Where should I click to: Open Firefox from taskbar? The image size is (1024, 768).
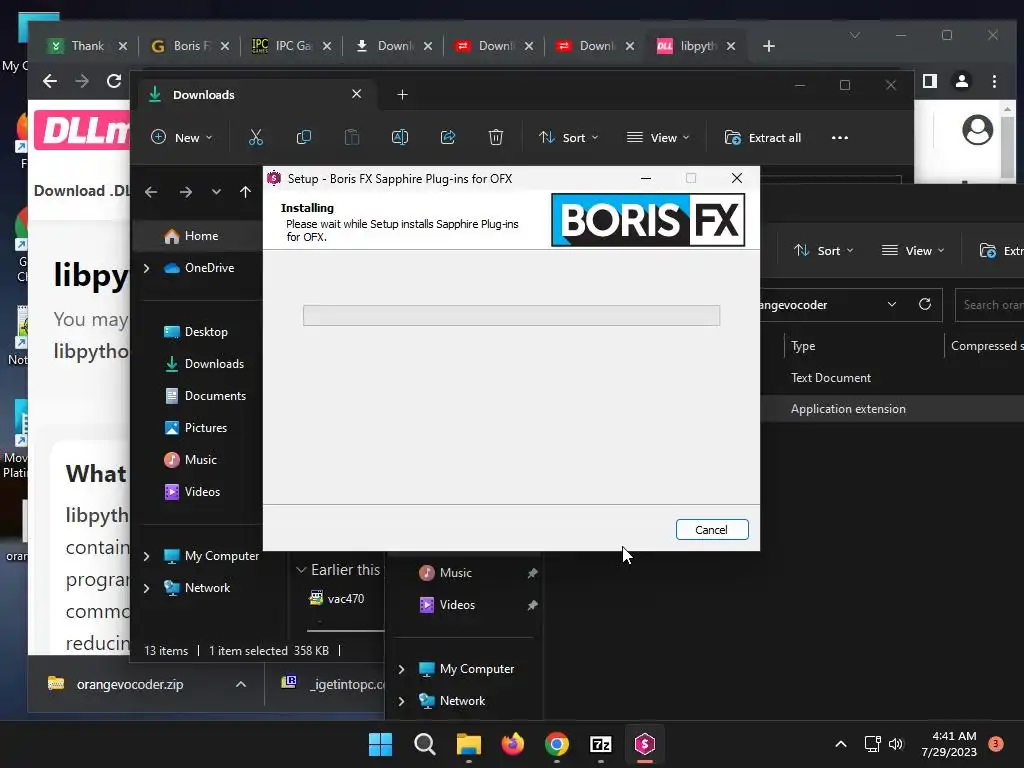click(x=513, y=744)
